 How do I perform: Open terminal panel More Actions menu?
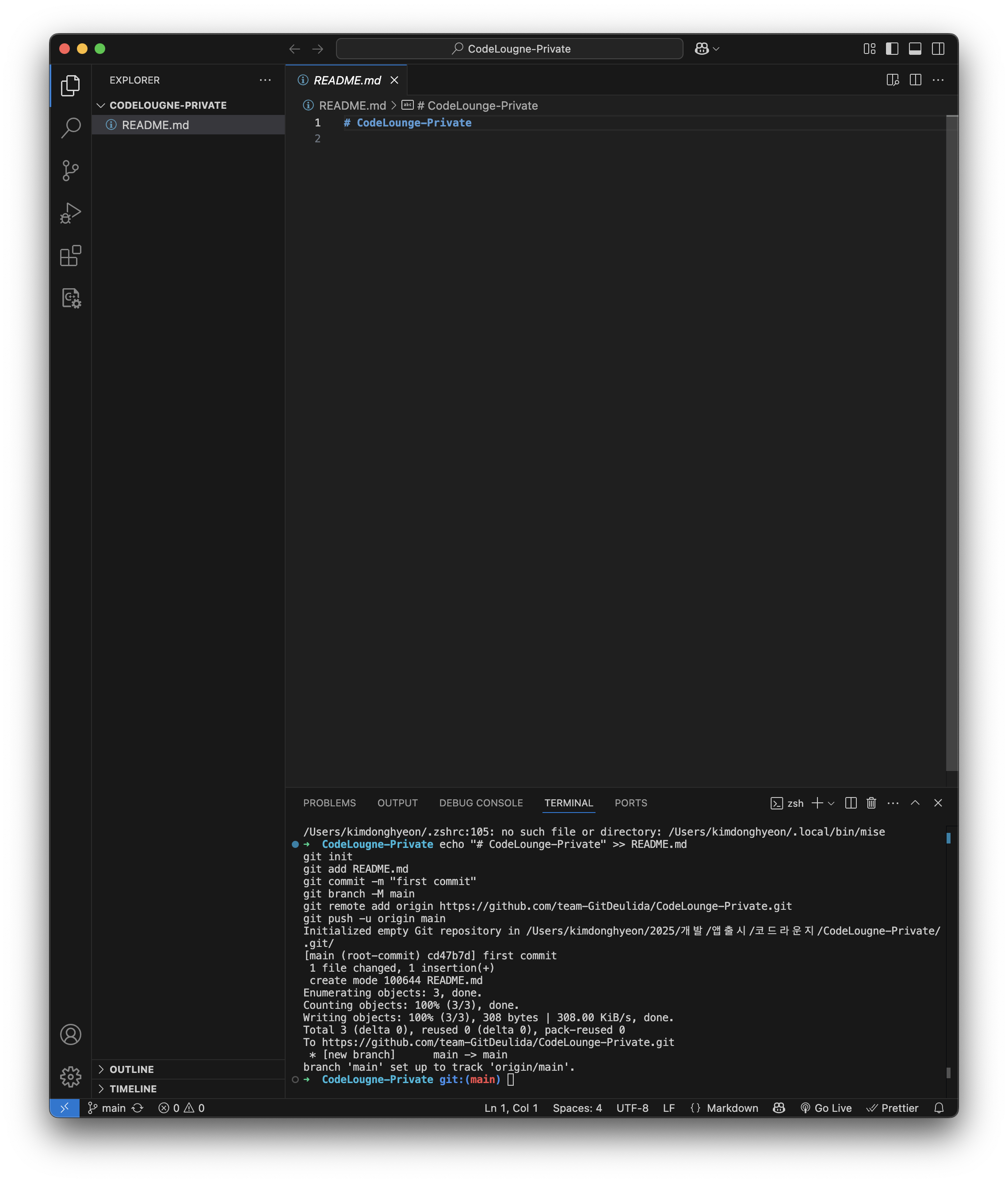tap(893, 803)
